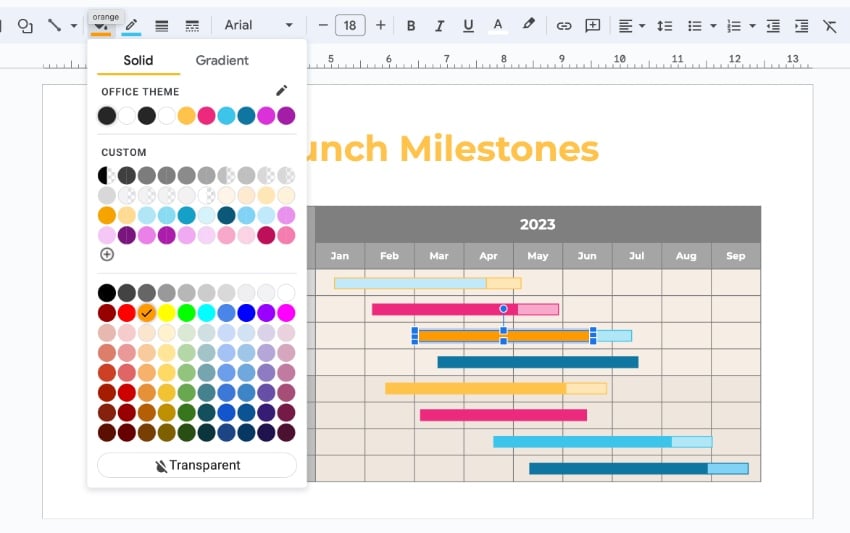Decrease font size with minus button
Image resolution: width=850 pixels, height=533 pixels.
[323, 25]
